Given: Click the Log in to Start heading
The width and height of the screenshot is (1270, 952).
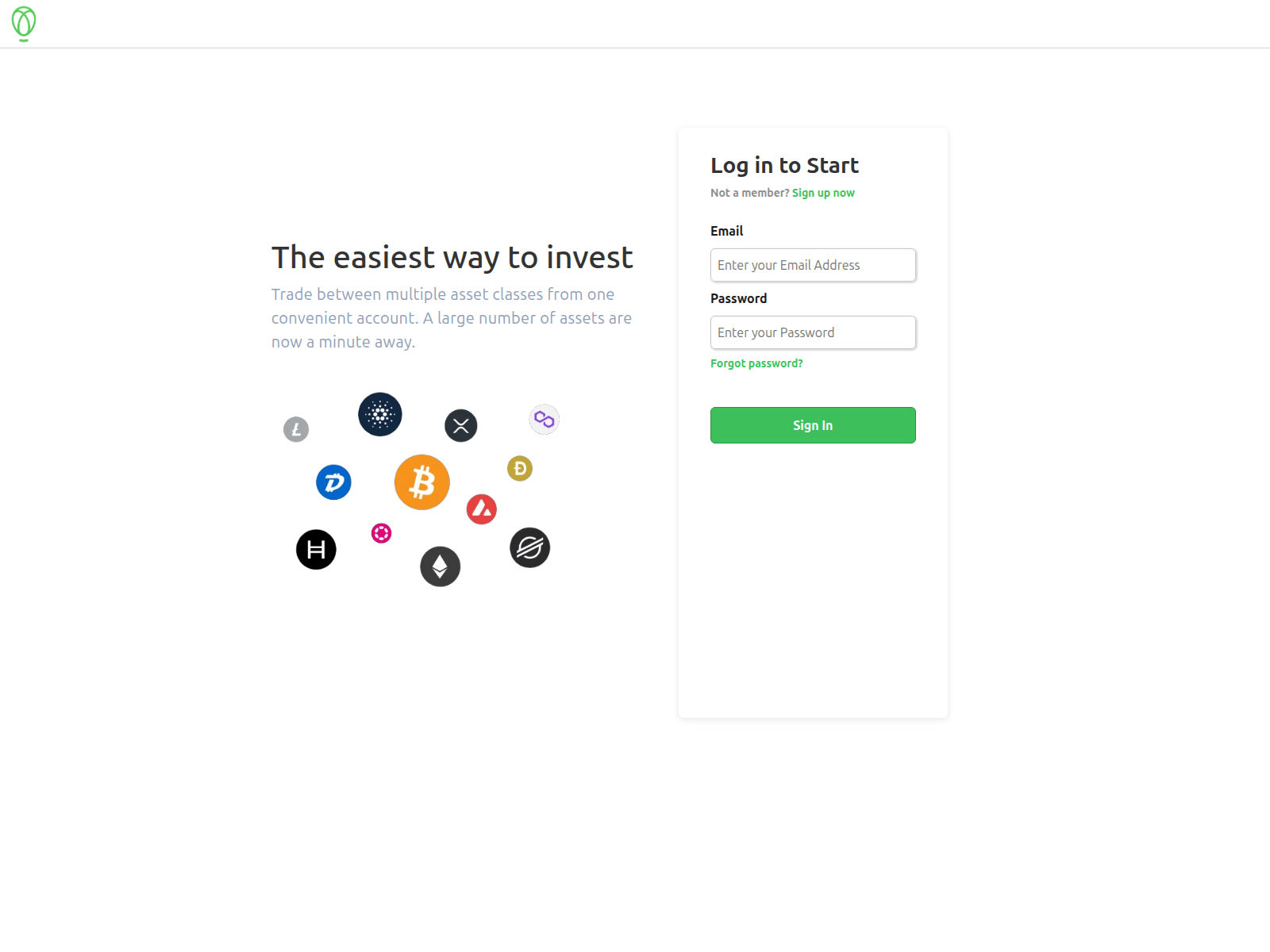Looking at the screenshot, I should 784,165.
